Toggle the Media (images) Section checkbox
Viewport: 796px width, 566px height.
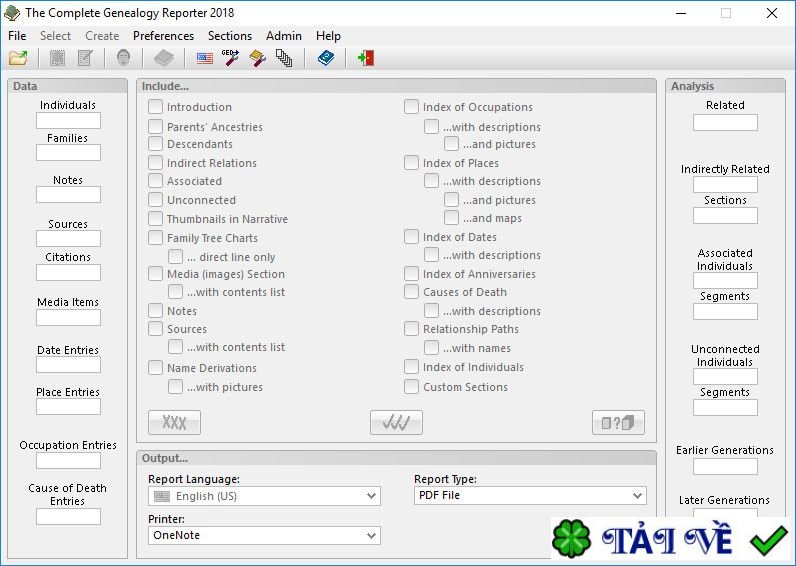[x=155, y=274]
